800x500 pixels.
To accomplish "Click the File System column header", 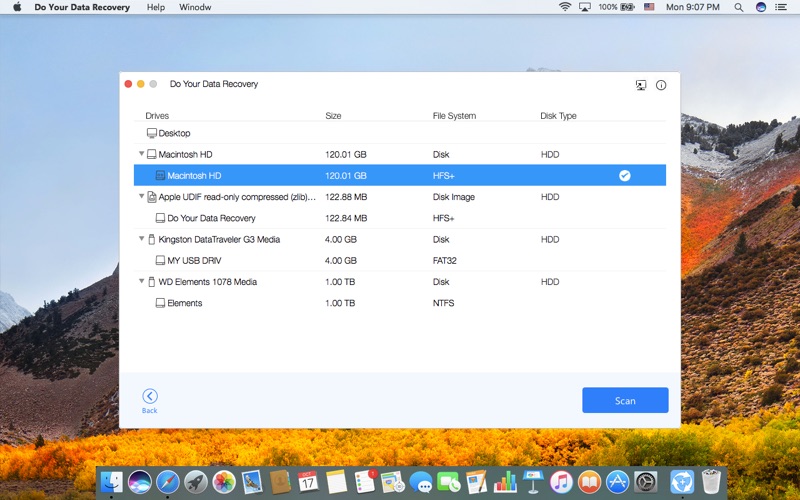I will point(454,116).
